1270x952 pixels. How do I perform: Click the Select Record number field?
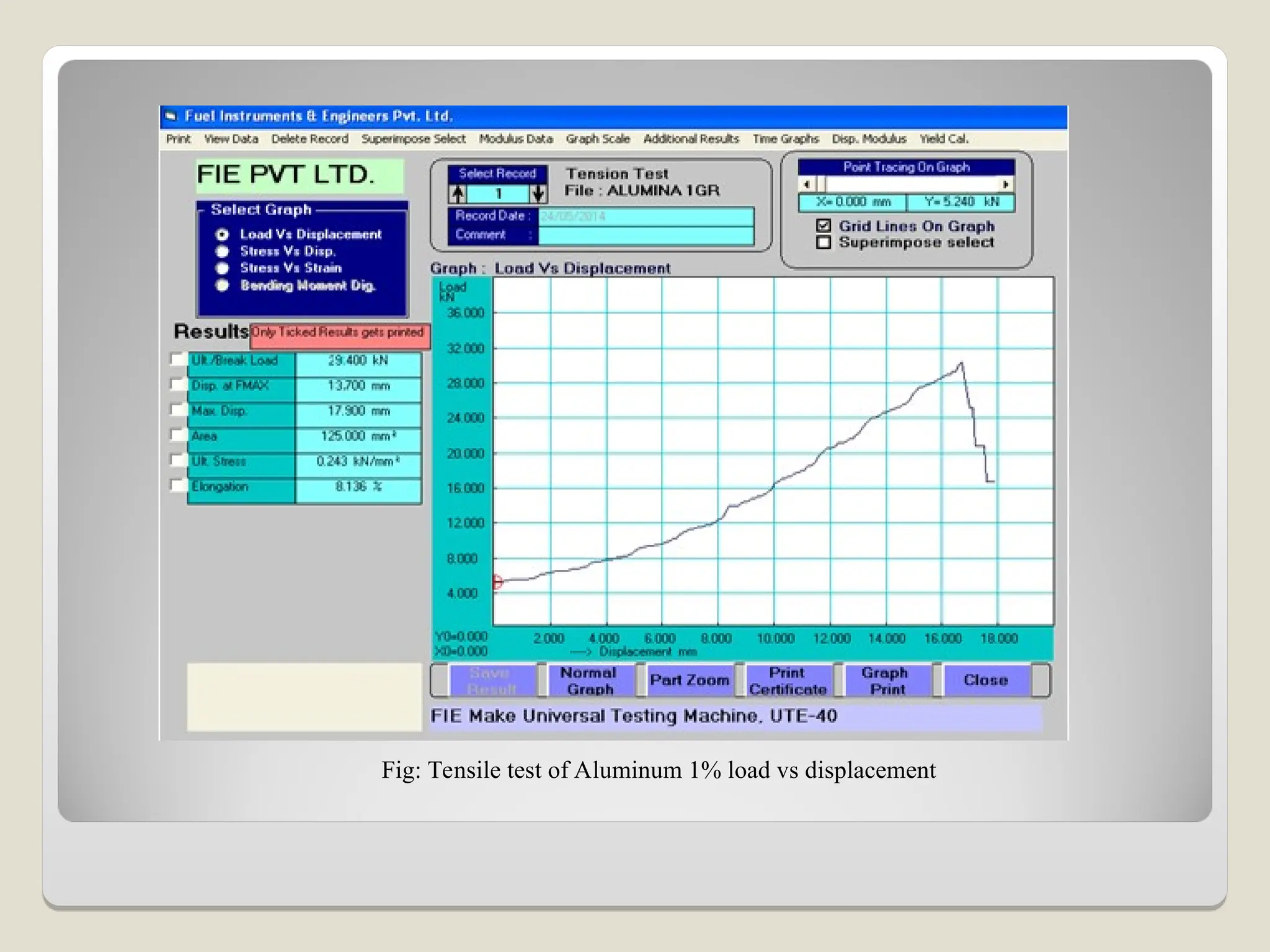pos(498,194)
